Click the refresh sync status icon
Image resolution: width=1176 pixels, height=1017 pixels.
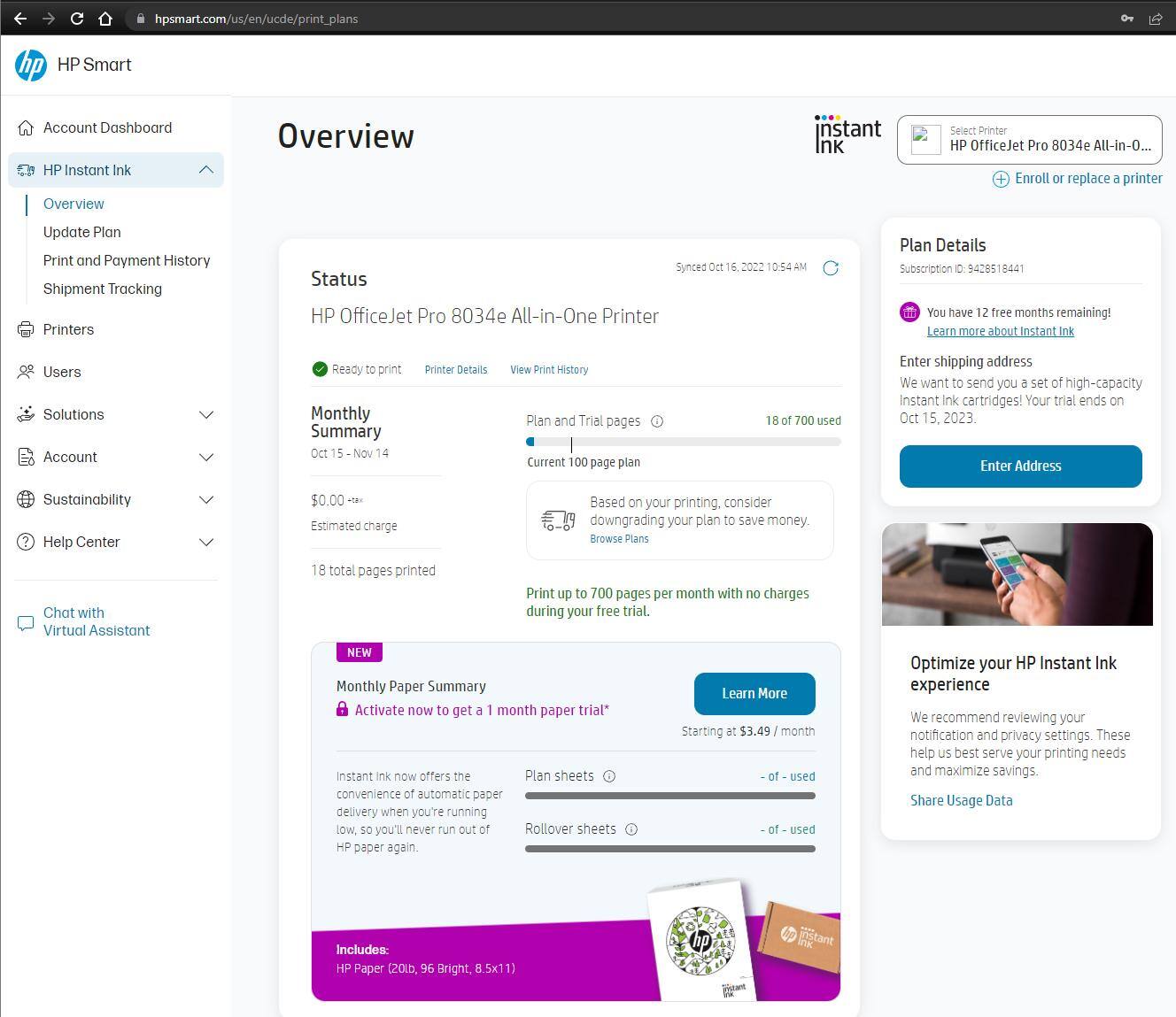click(831, 268)
